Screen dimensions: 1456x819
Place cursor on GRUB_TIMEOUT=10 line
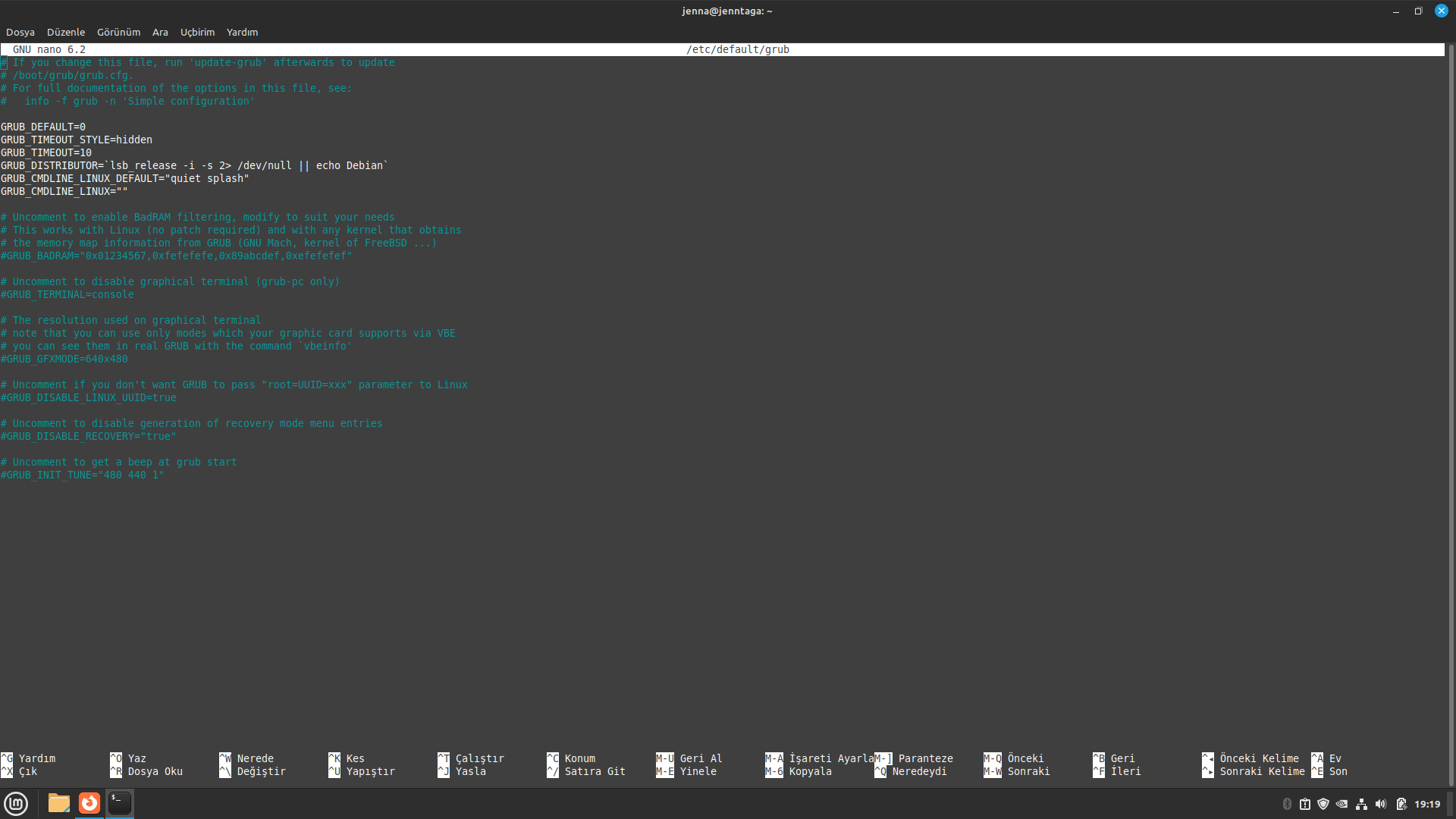tap(46, 152)
